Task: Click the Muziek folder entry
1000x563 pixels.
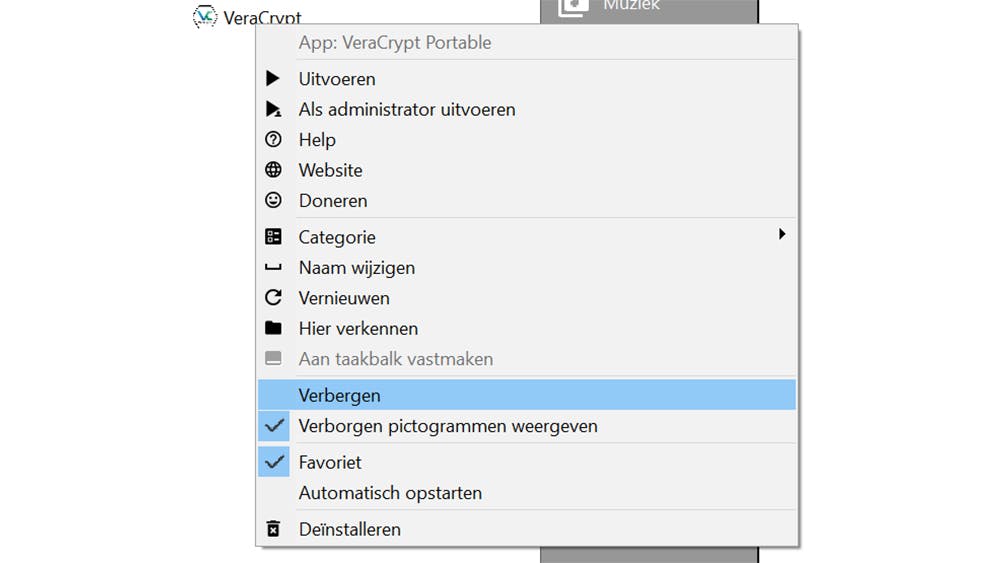Action: [630, 7]
